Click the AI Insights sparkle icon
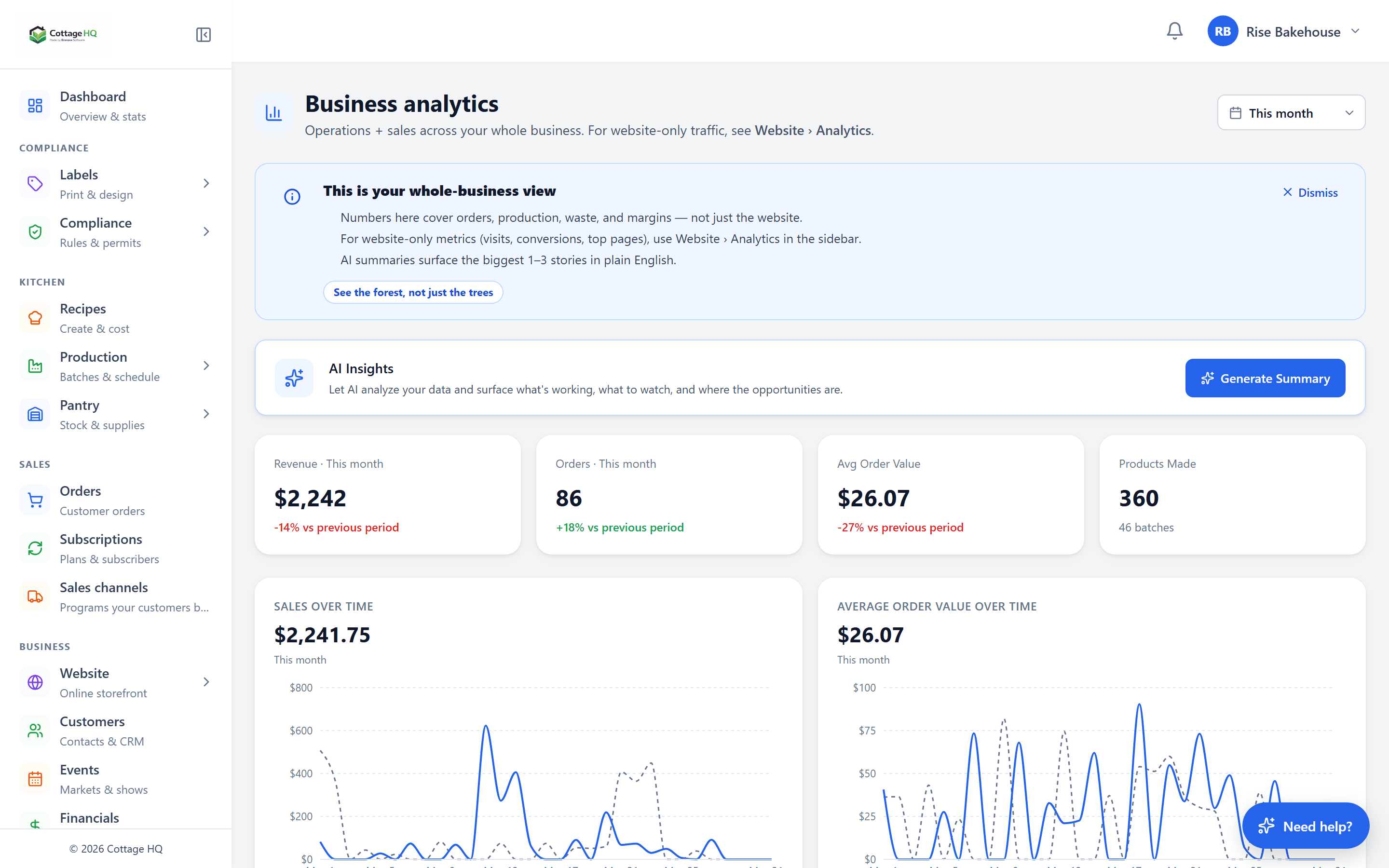Image resolution: width=1389 pixels, height=868 pixels. [x=294, y=378]
